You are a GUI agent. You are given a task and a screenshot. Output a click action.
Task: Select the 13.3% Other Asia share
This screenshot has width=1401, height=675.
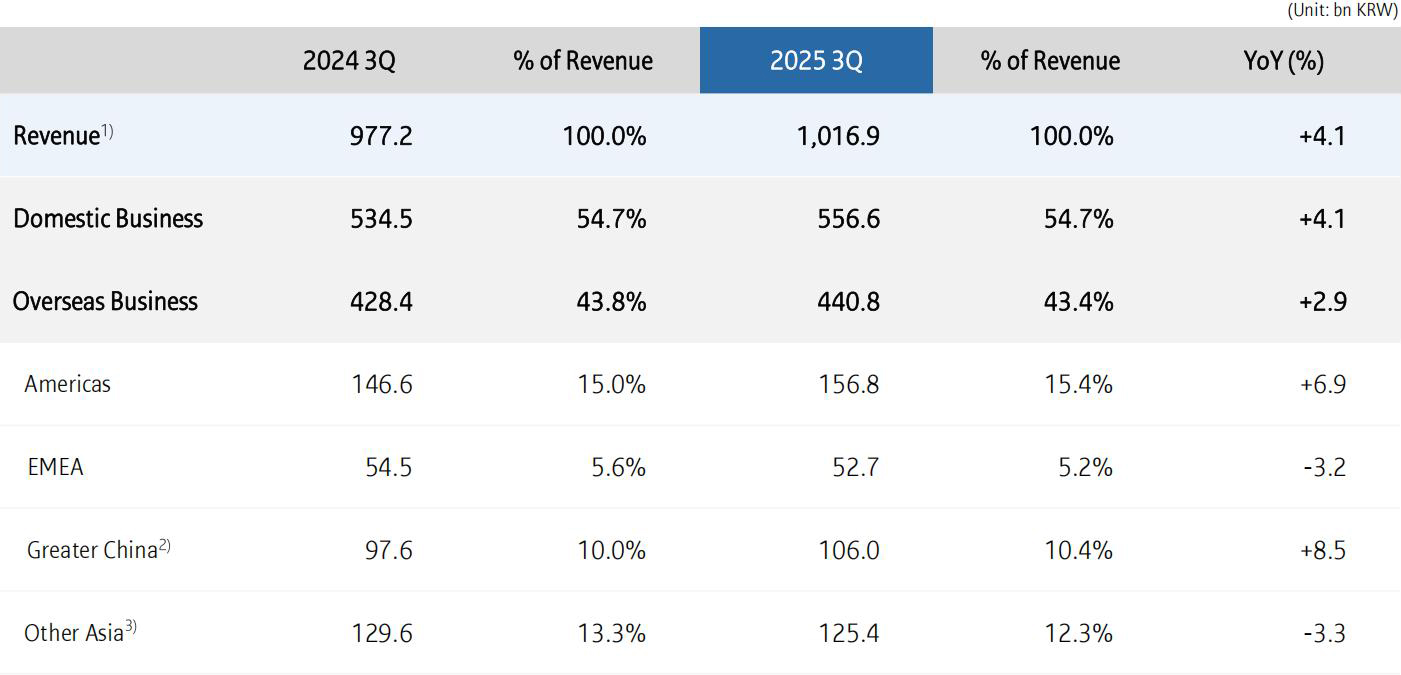tap(611, 633)
